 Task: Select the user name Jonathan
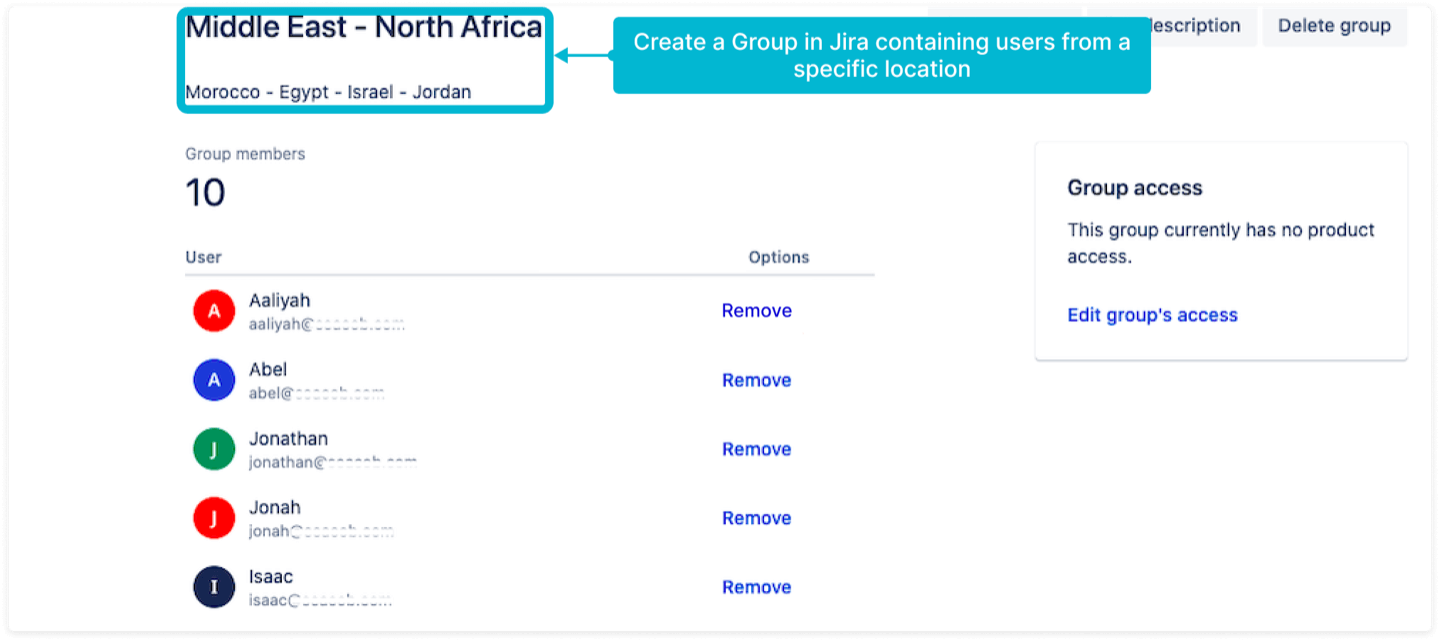[288, 439]
